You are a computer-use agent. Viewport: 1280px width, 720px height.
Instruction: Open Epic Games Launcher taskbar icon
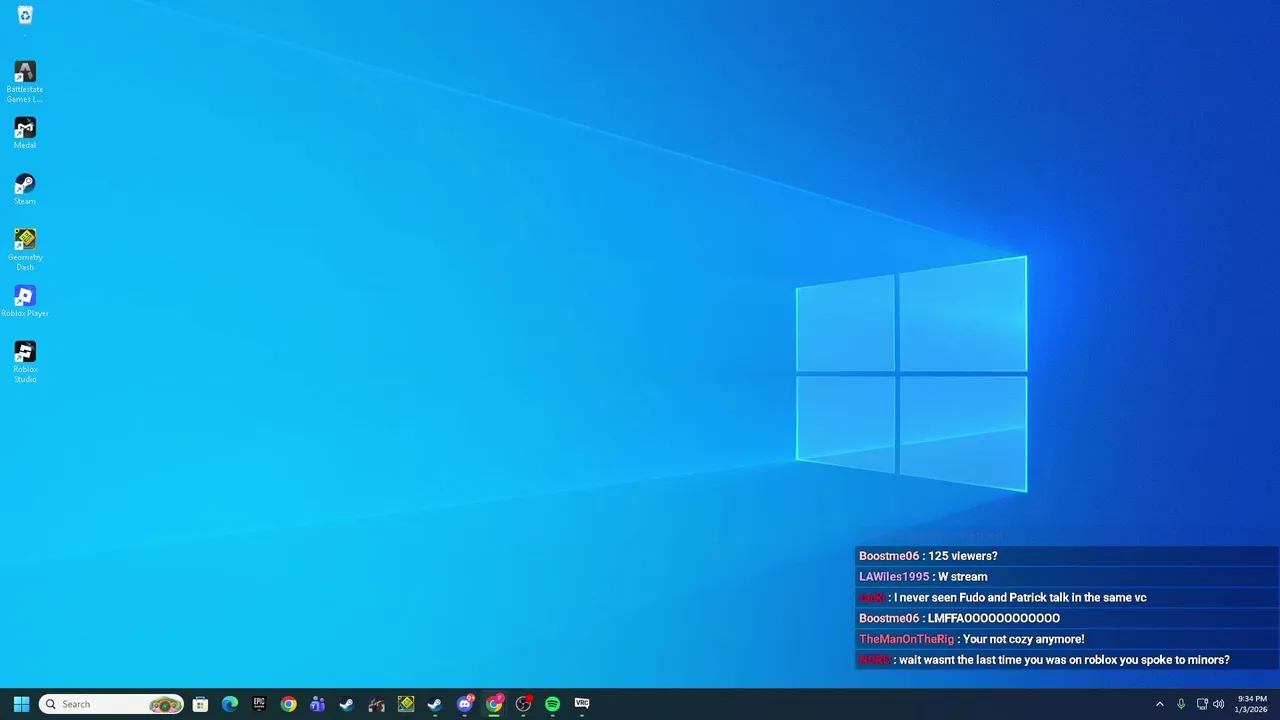(x=259, y=704)
